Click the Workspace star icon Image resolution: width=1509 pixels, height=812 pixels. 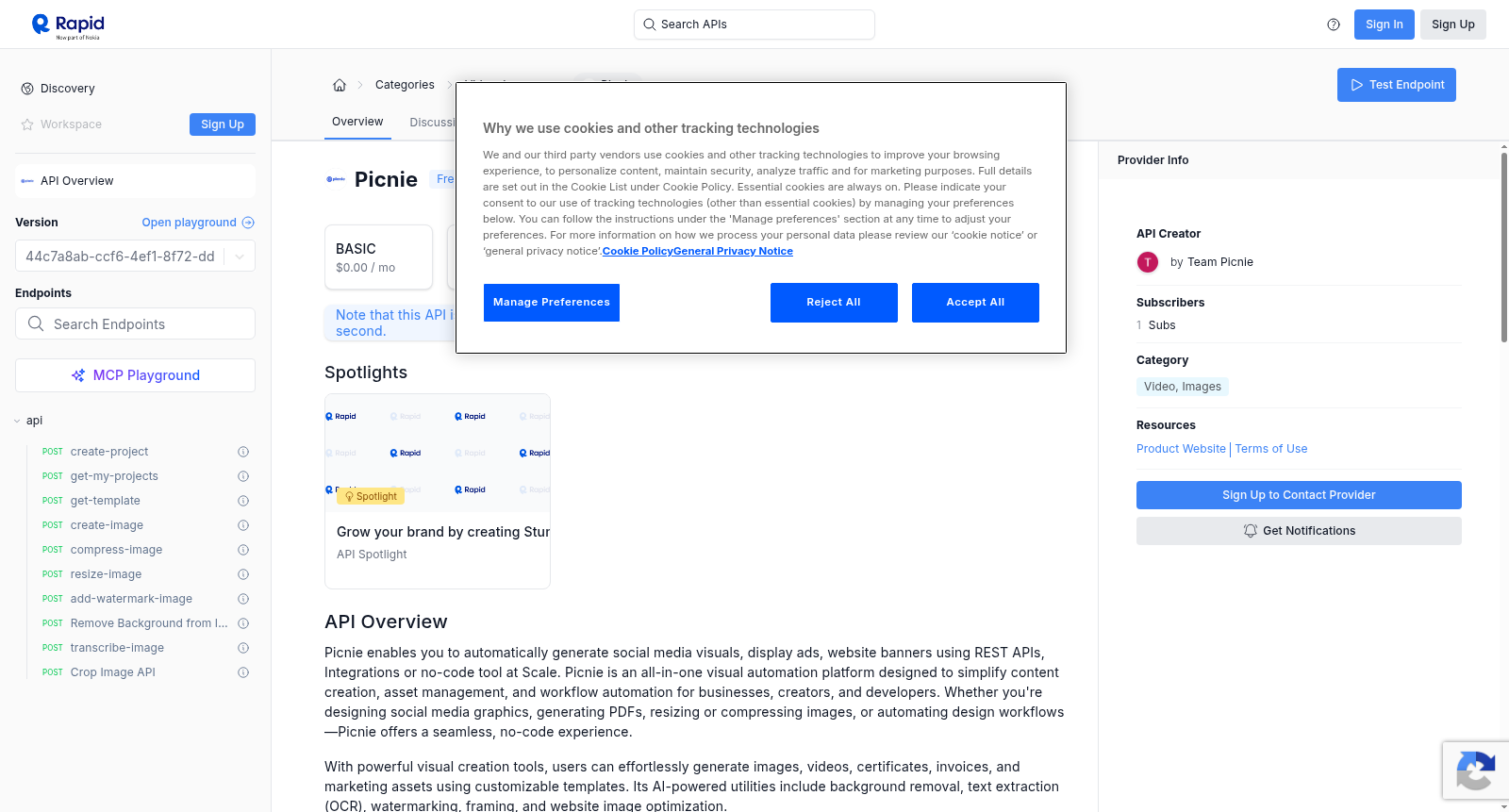tap(27, 124)
